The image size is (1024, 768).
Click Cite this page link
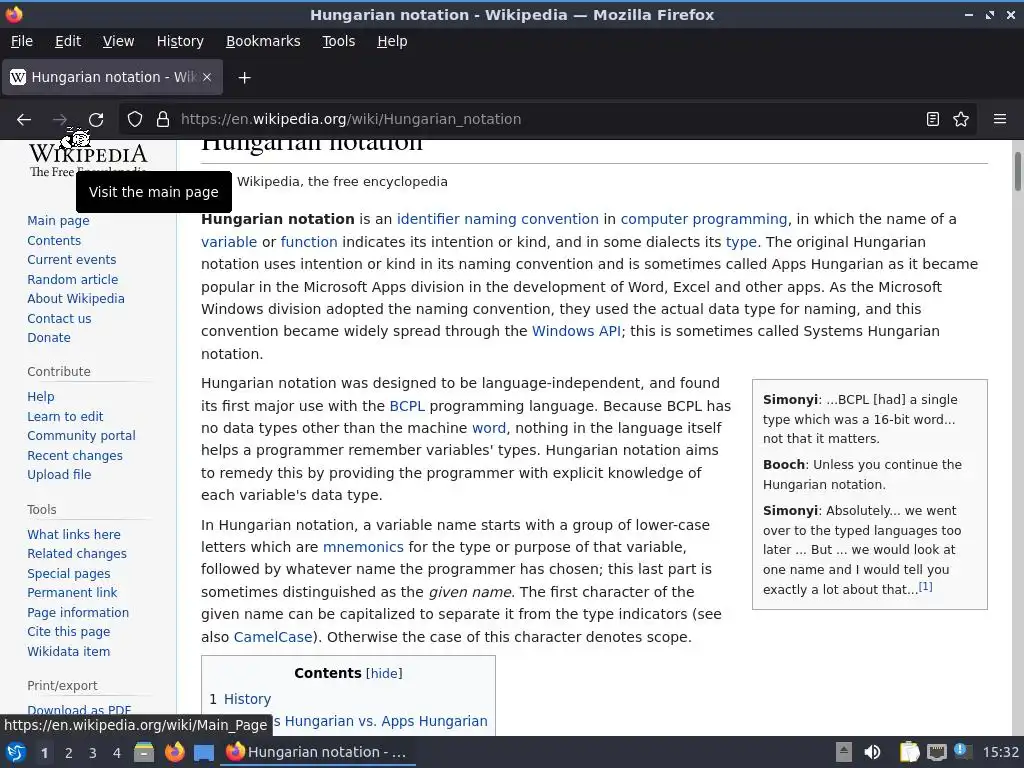tap(69, 632)
